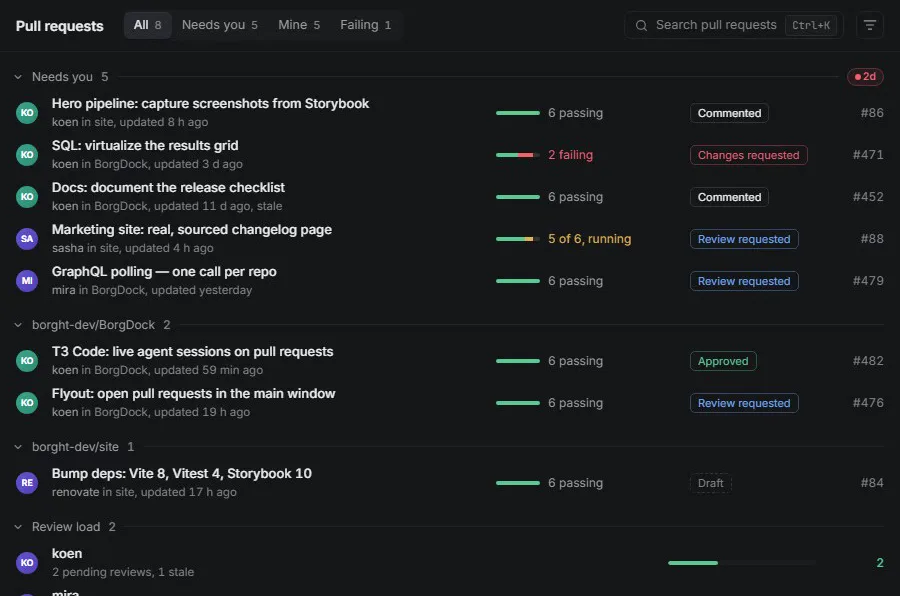Show the Failing tab
The image size is (900, 596).
[x=366, y=25]
